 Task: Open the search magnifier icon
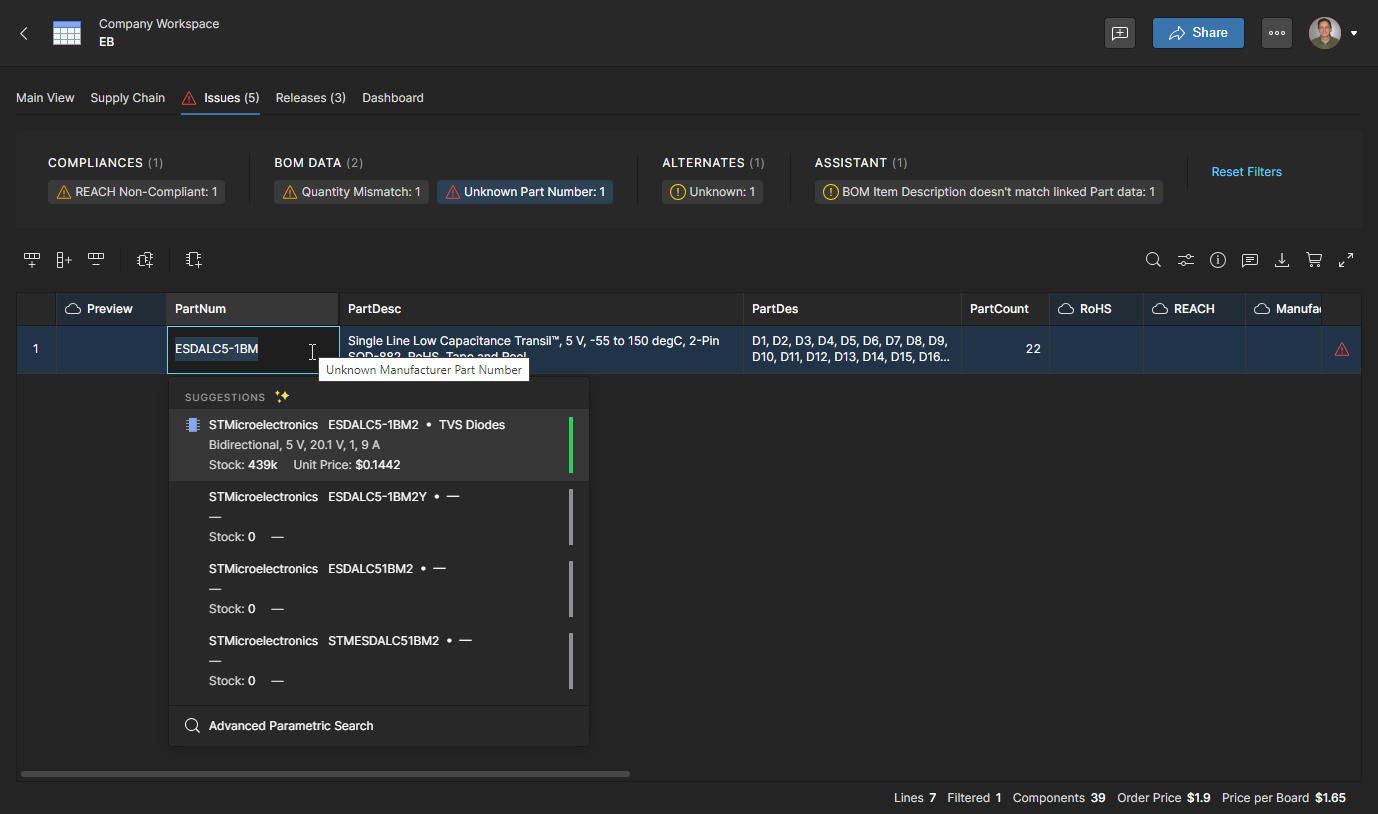click(1153, 260)
